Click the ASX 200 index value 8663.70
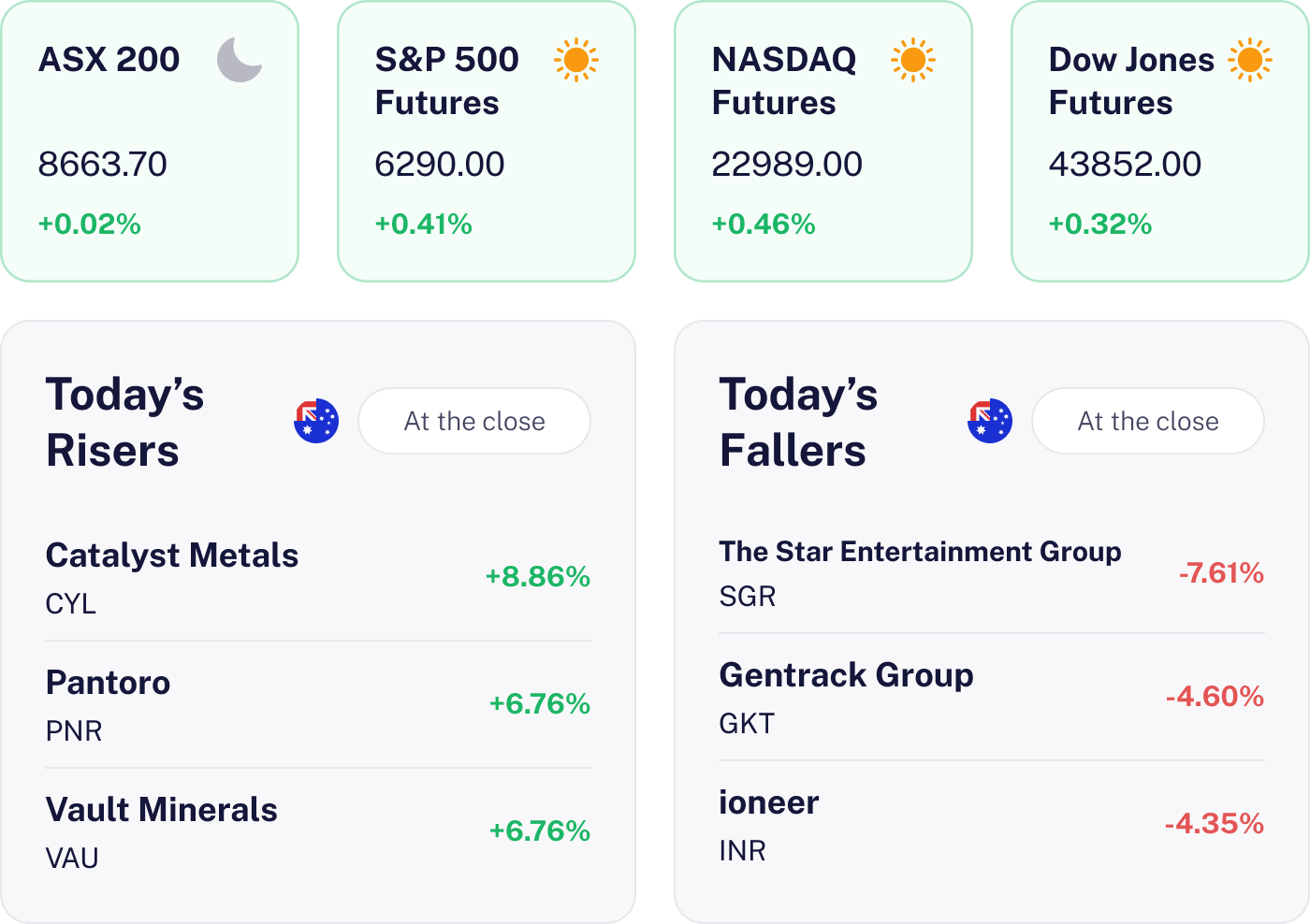Viewport: 1310px width, 924px height. [x=103, y=165]
